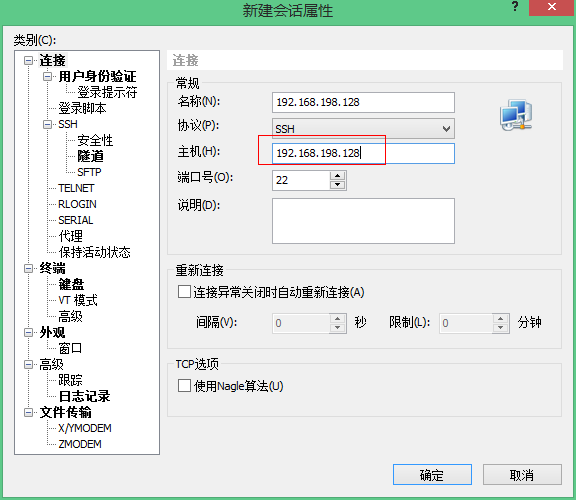Image resolution: width=576 pixels, height=500 pixels.
Task: Enable 连接异常关闭时自动重新连接 checkbox
Action: 184,292
